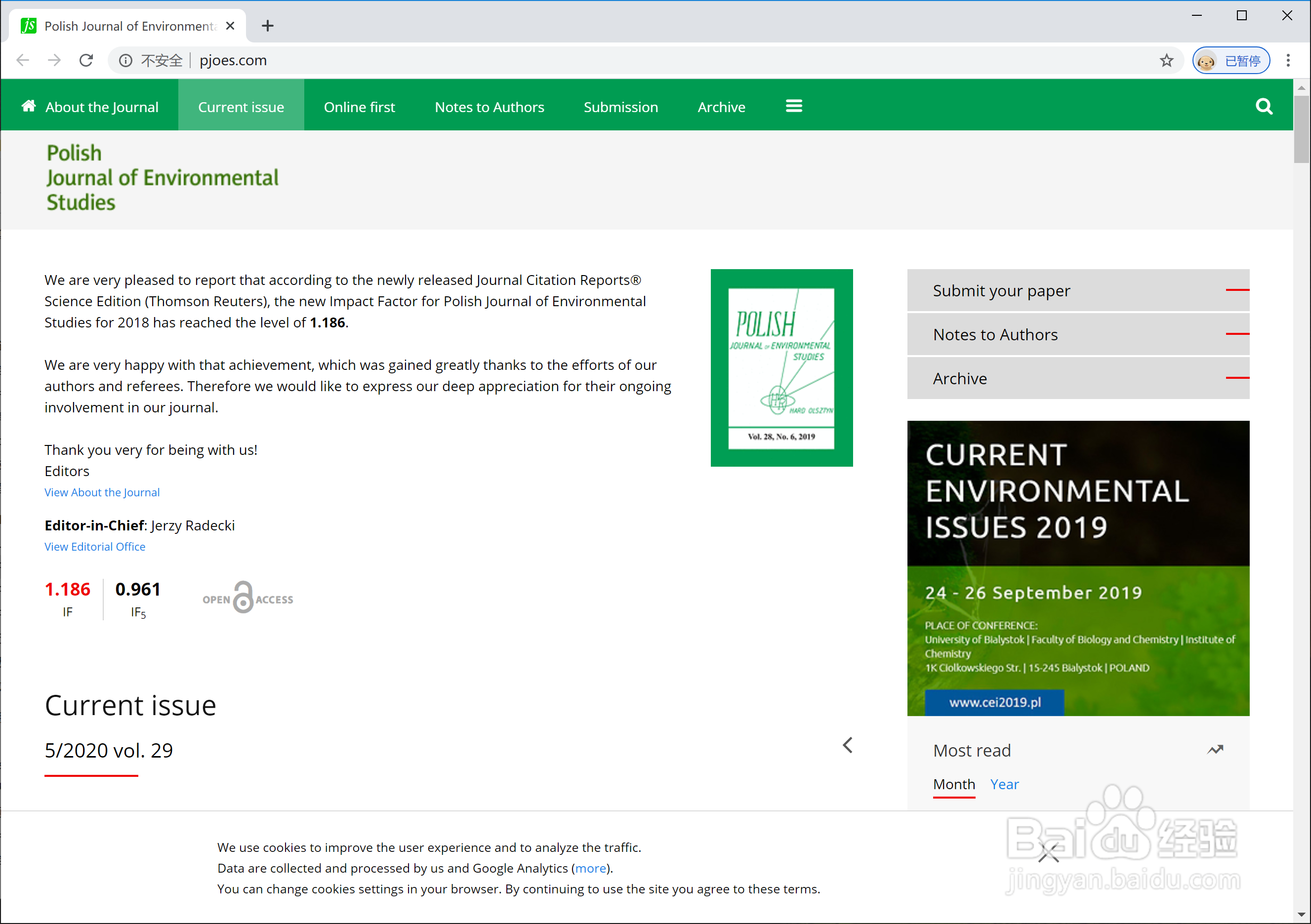Click the Most read trend icon
The image size is (1311, 924).
tap(1215, 750)
